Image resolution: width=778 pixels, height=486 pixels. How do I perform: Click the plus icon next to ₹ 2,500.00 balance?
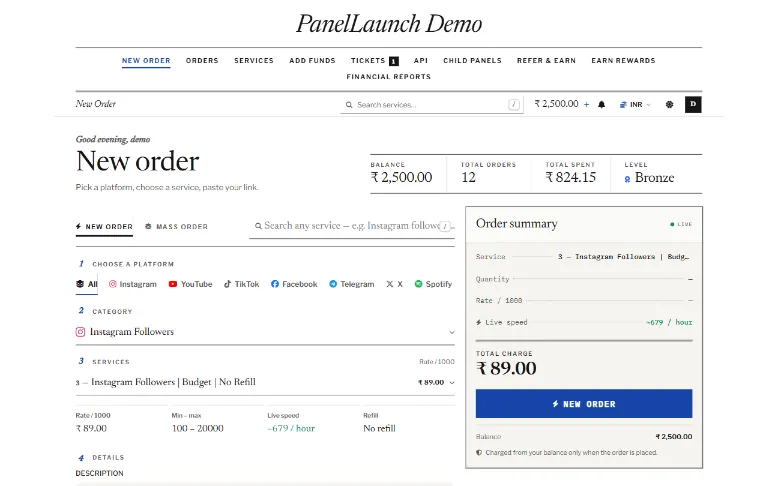tap(586, 104)
